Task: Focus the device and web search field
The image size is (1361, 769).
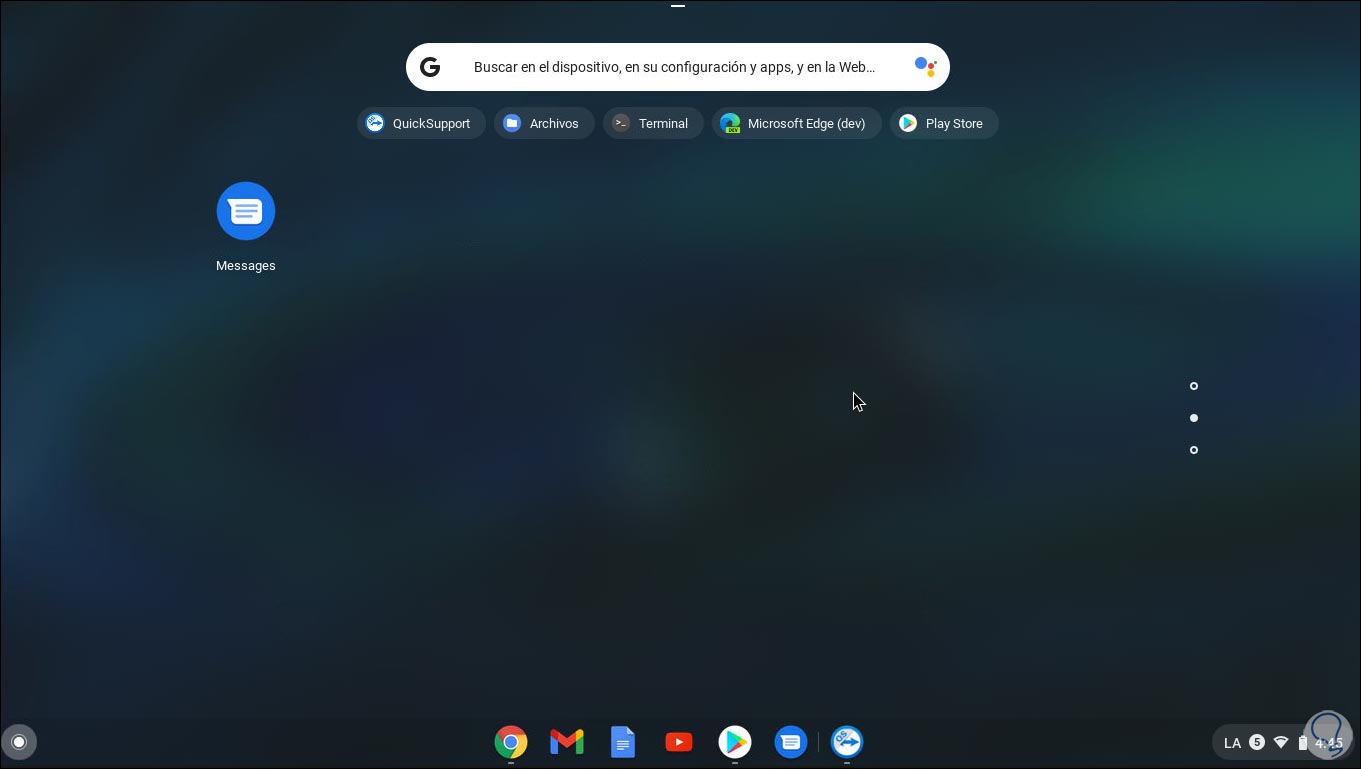Action: tap(678, 67)
